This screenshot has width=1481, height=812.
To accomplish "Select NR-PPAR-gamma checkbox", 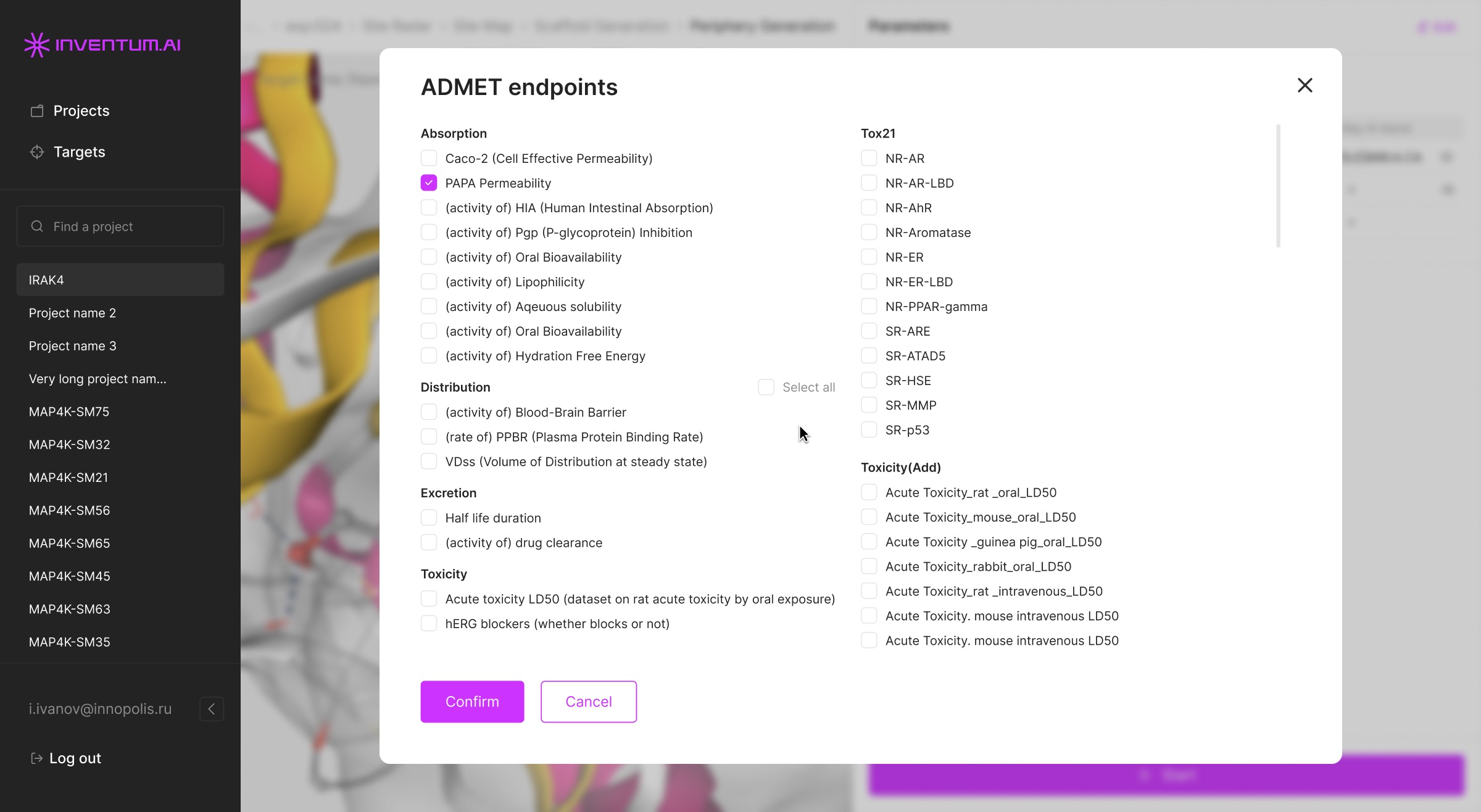I will [869, 307].
